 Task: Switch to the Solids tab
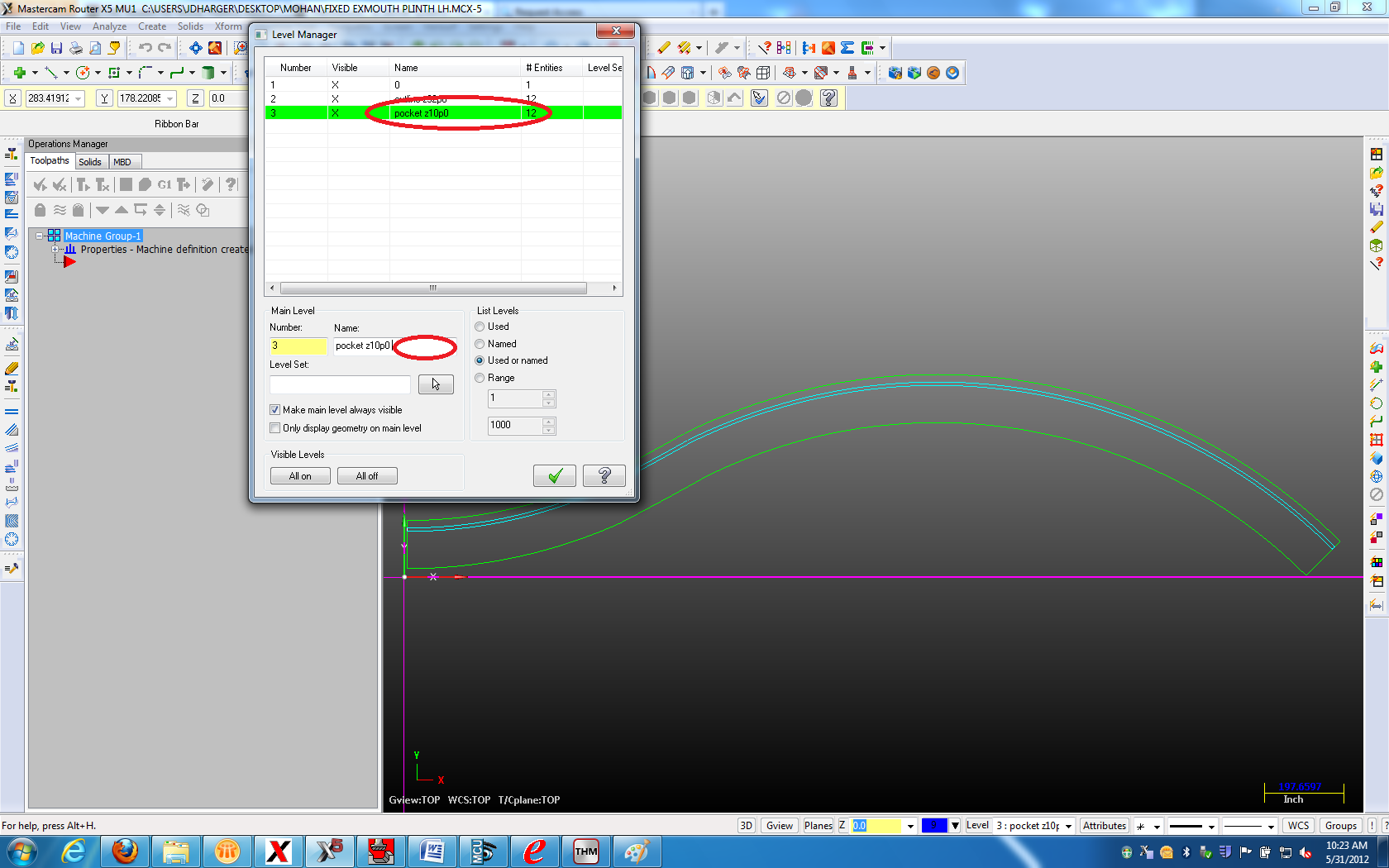tap(90, 162)
